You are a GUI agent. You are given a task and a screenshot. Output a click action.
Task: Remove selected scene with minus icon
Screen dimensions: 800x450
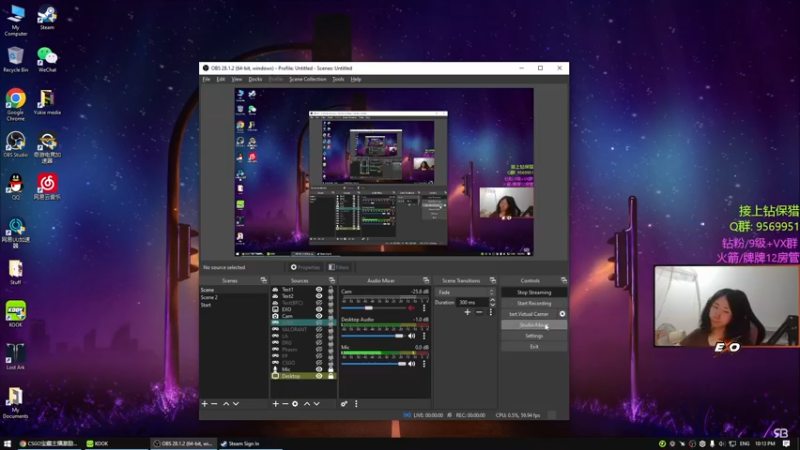coord(214,404)
